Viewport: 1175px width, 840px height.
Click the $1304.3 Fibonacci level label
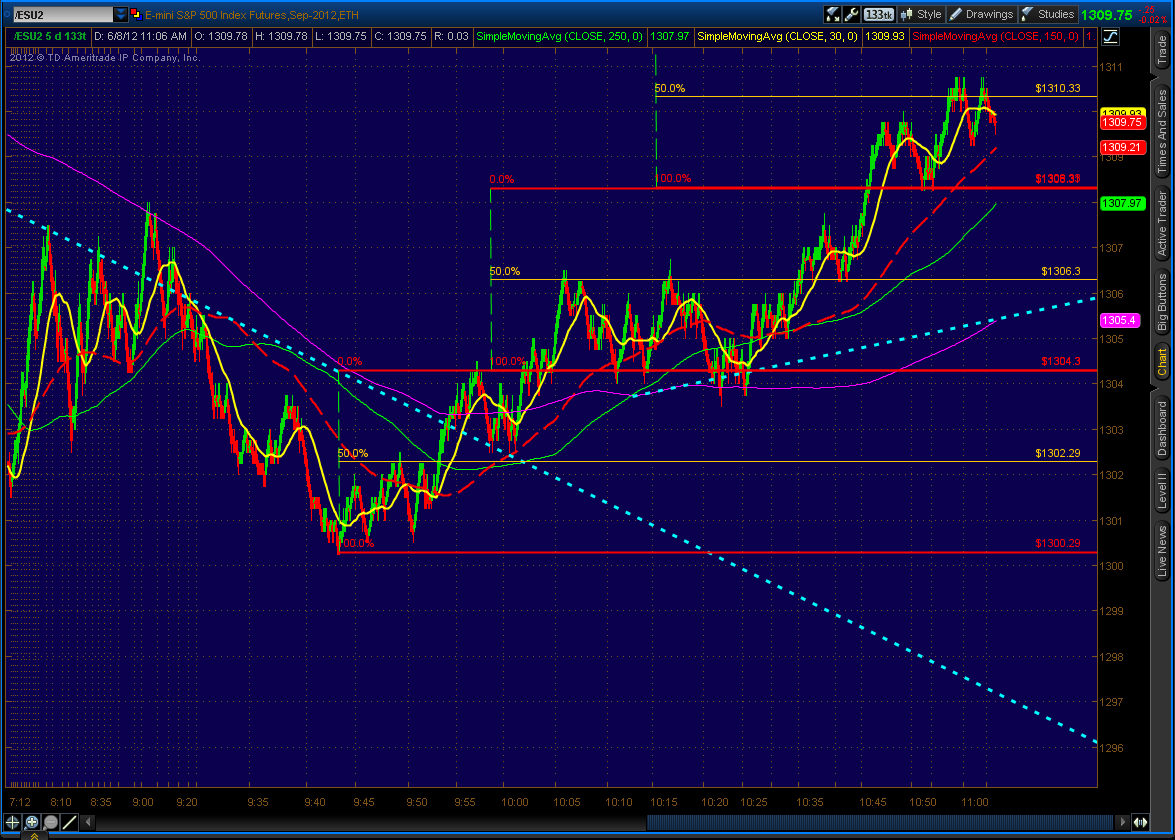pos(1060,361)
